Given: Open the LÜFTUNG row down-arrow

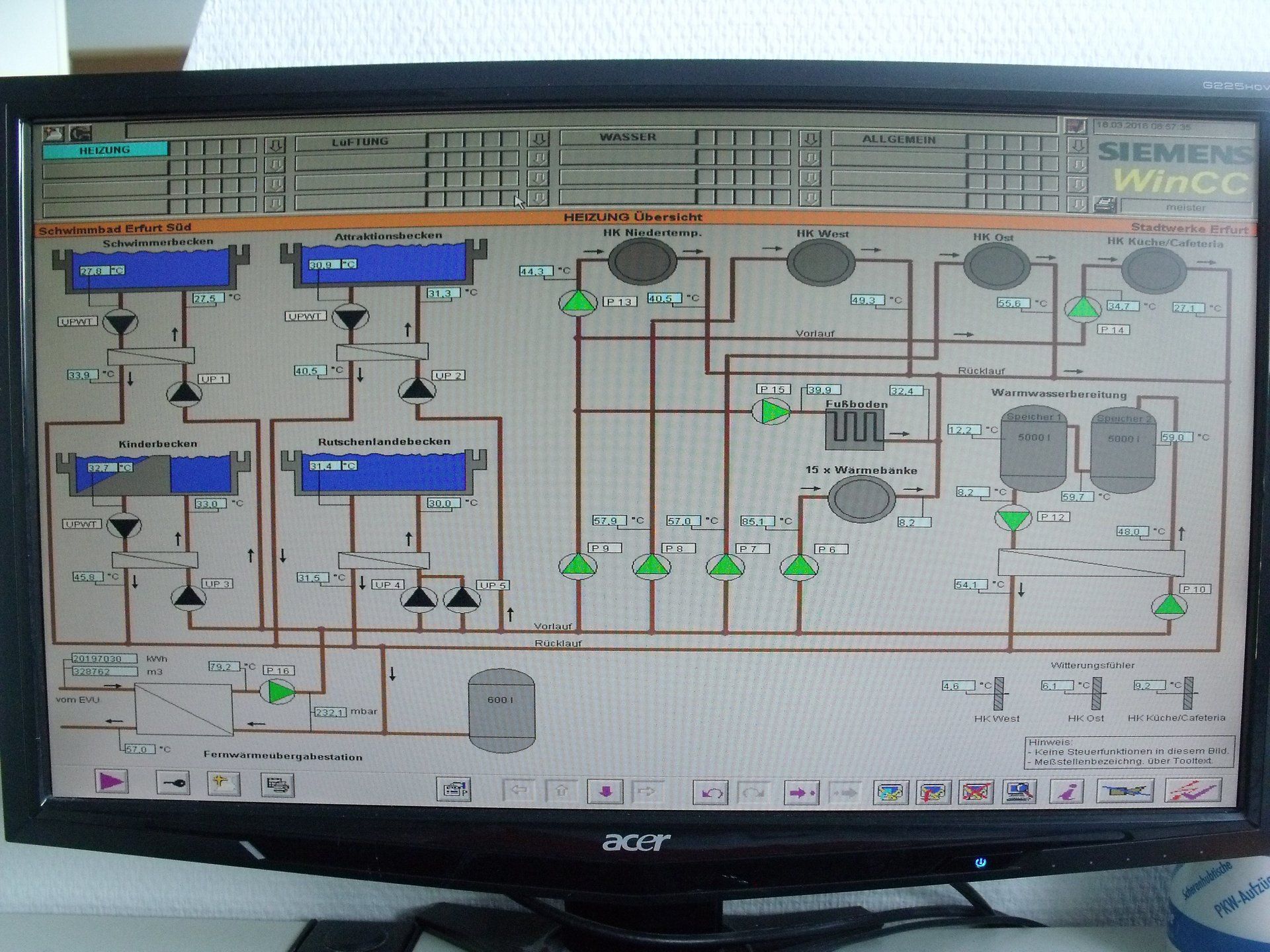Looking at the screenshot, I should [539, 138].
